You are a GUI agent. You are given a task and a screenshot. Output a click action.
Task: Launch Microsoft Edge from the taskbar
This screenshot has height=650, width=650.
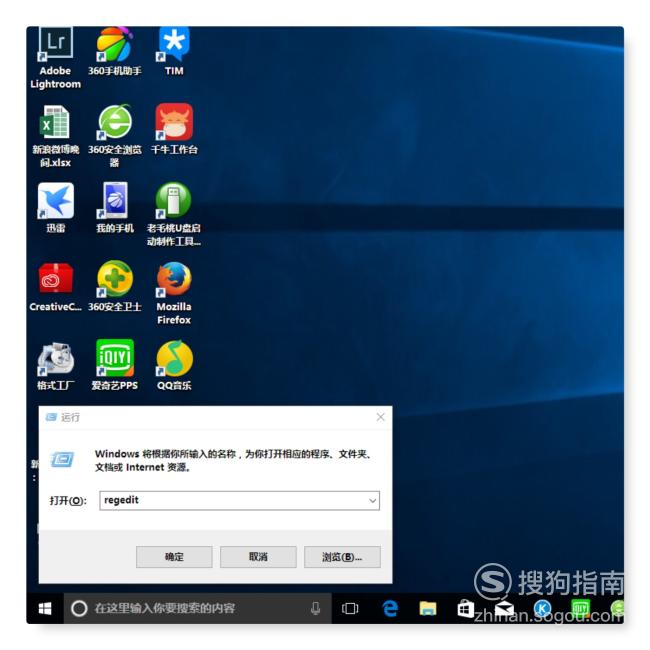(390, 609)
